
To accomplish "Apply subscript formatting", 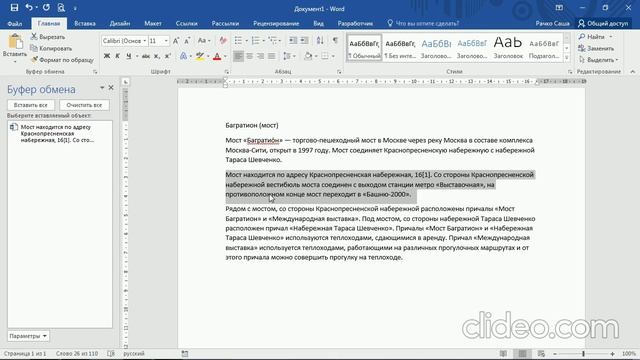I will tap(157, 56).
